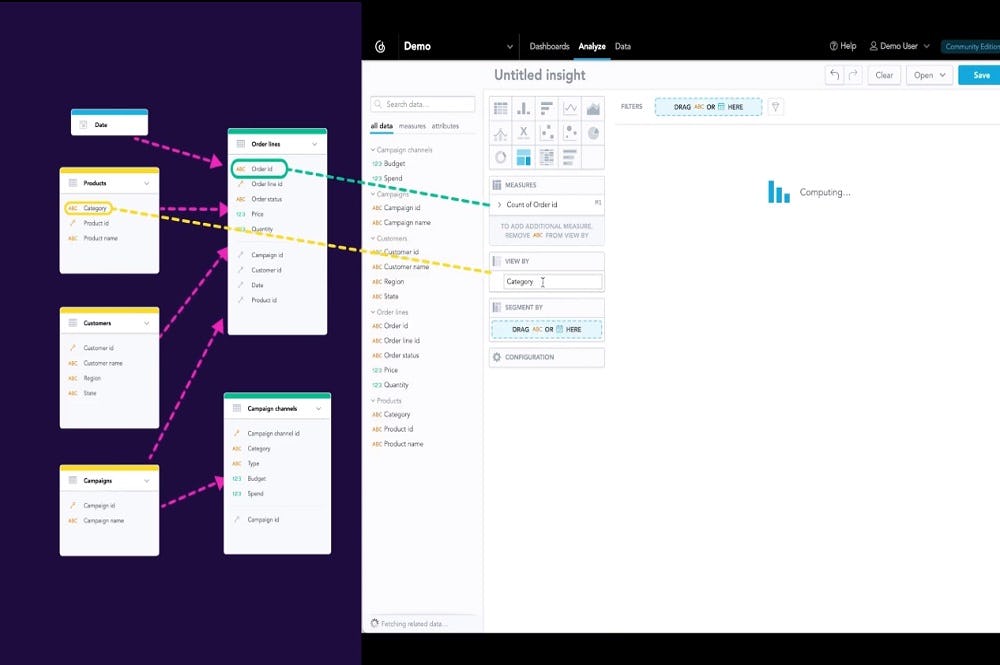Open the Open button dropdown

(x=929, y=75)
